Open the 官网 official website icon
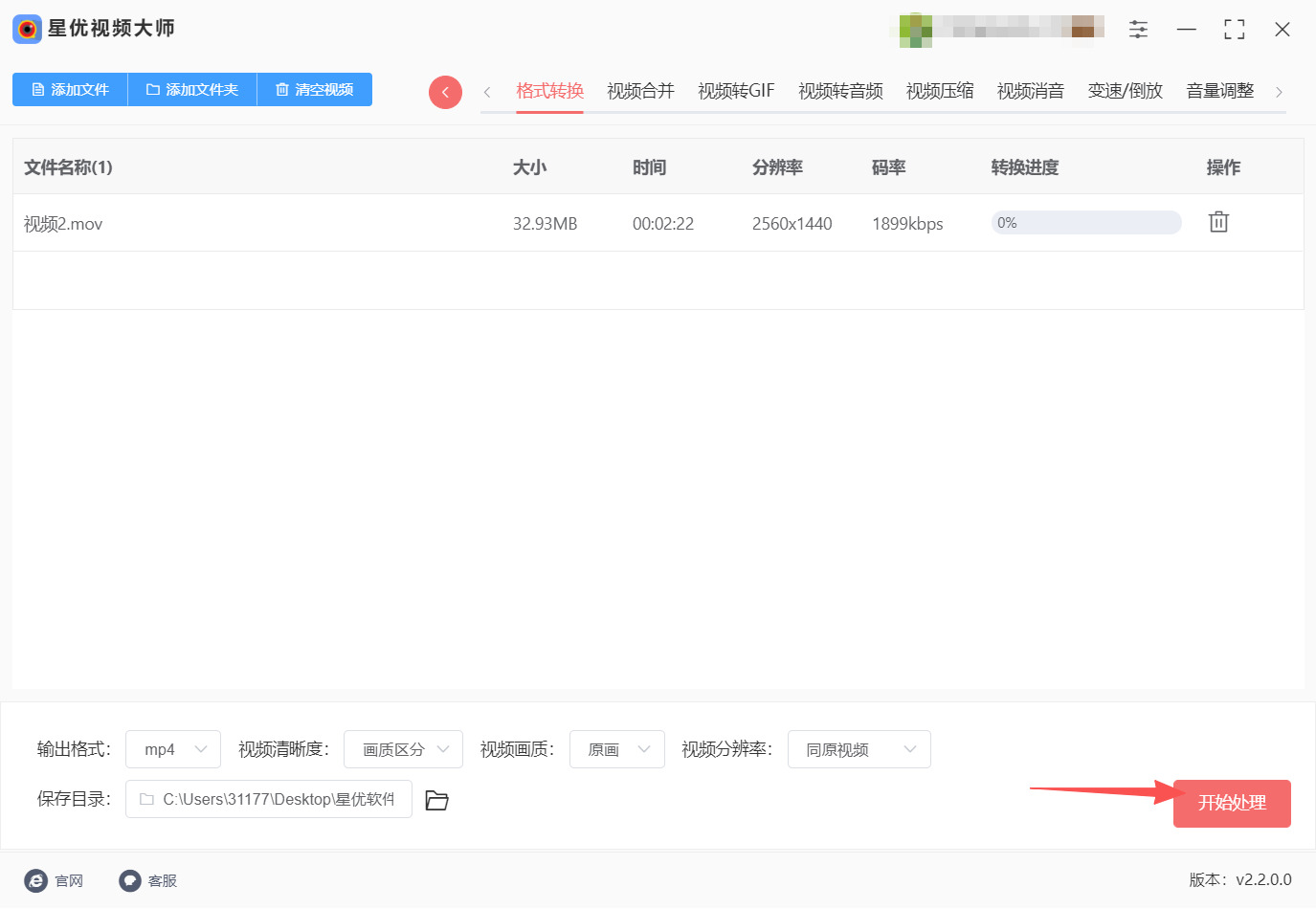 tap(36, 880)
